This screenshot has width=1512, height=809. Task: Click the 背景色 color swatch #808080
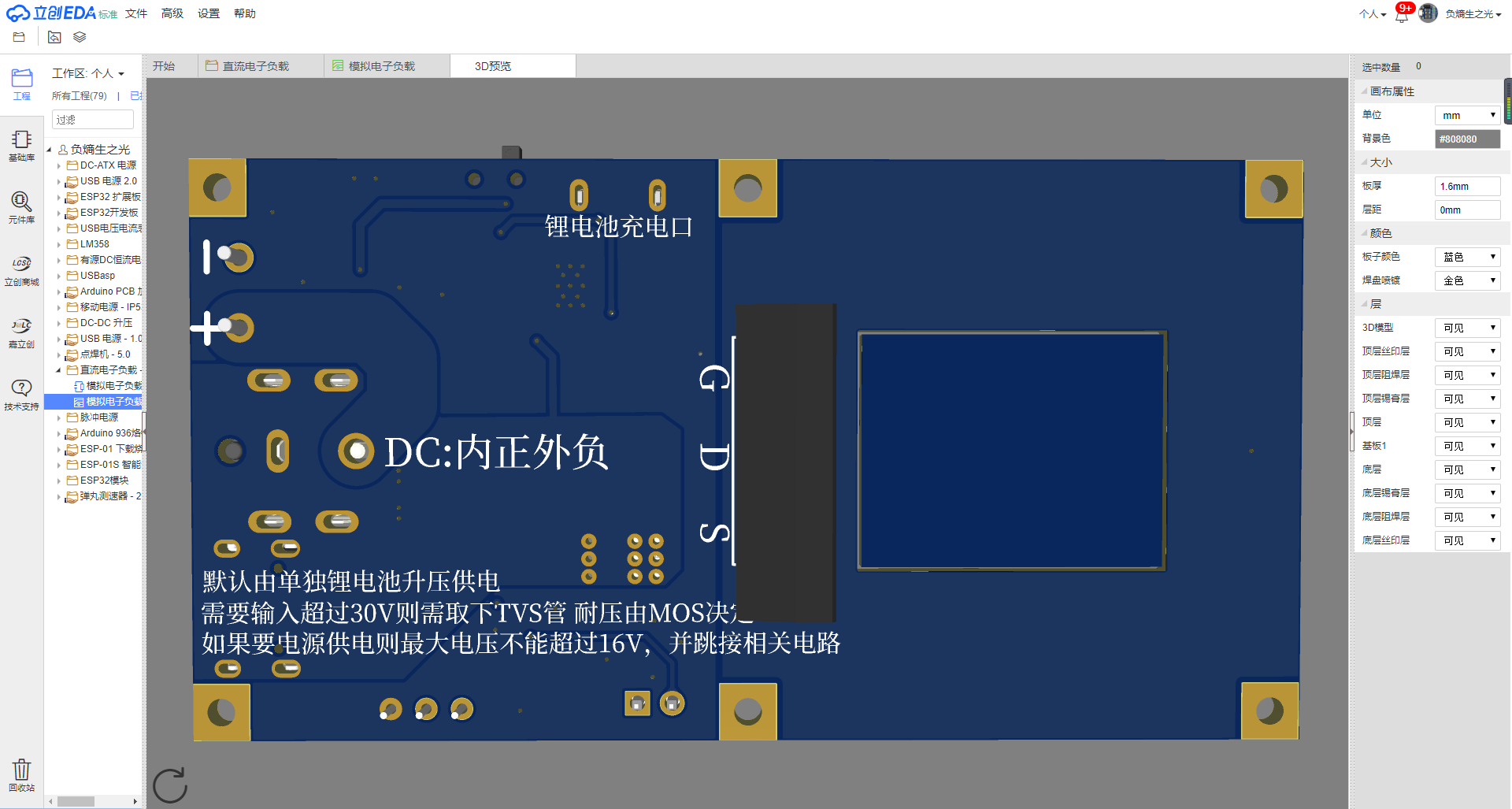pyautogui.click(x=1467, y=139)
